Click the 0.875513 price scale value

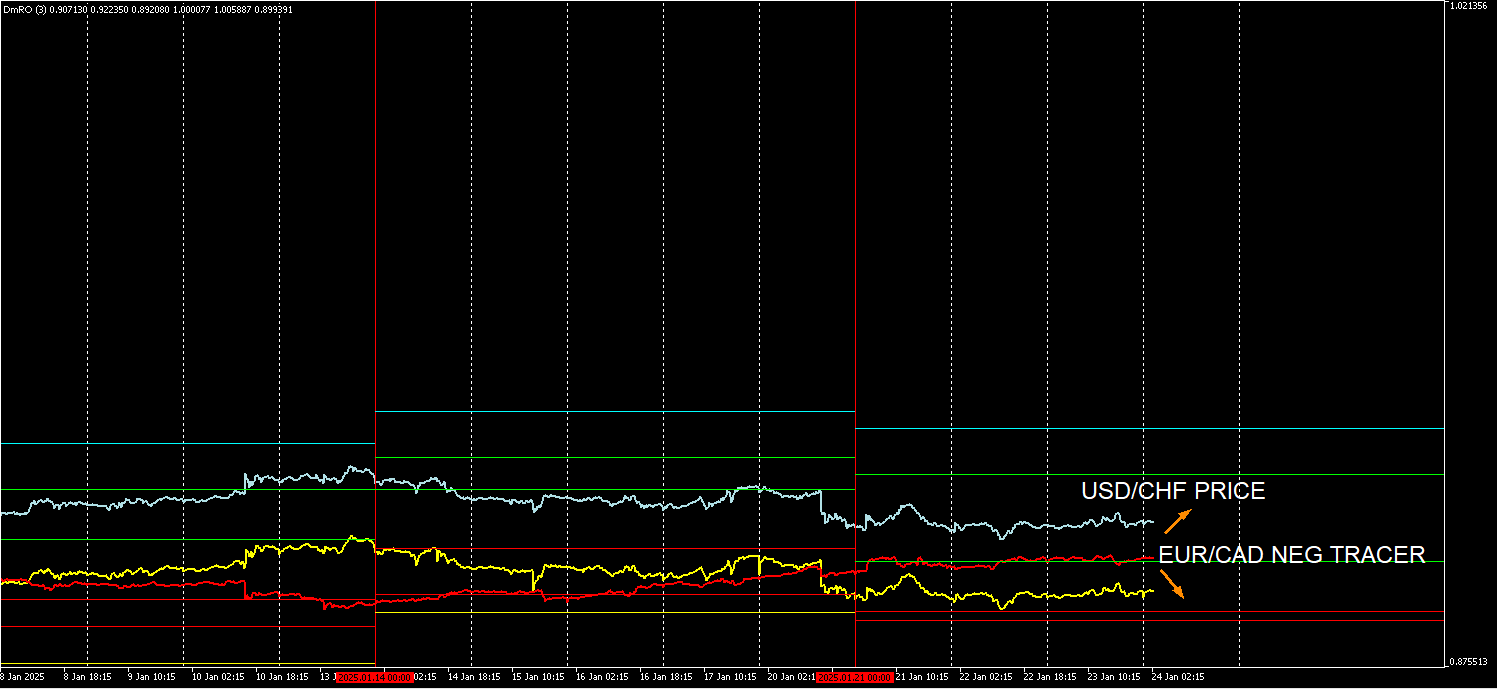coord(1470,662)
